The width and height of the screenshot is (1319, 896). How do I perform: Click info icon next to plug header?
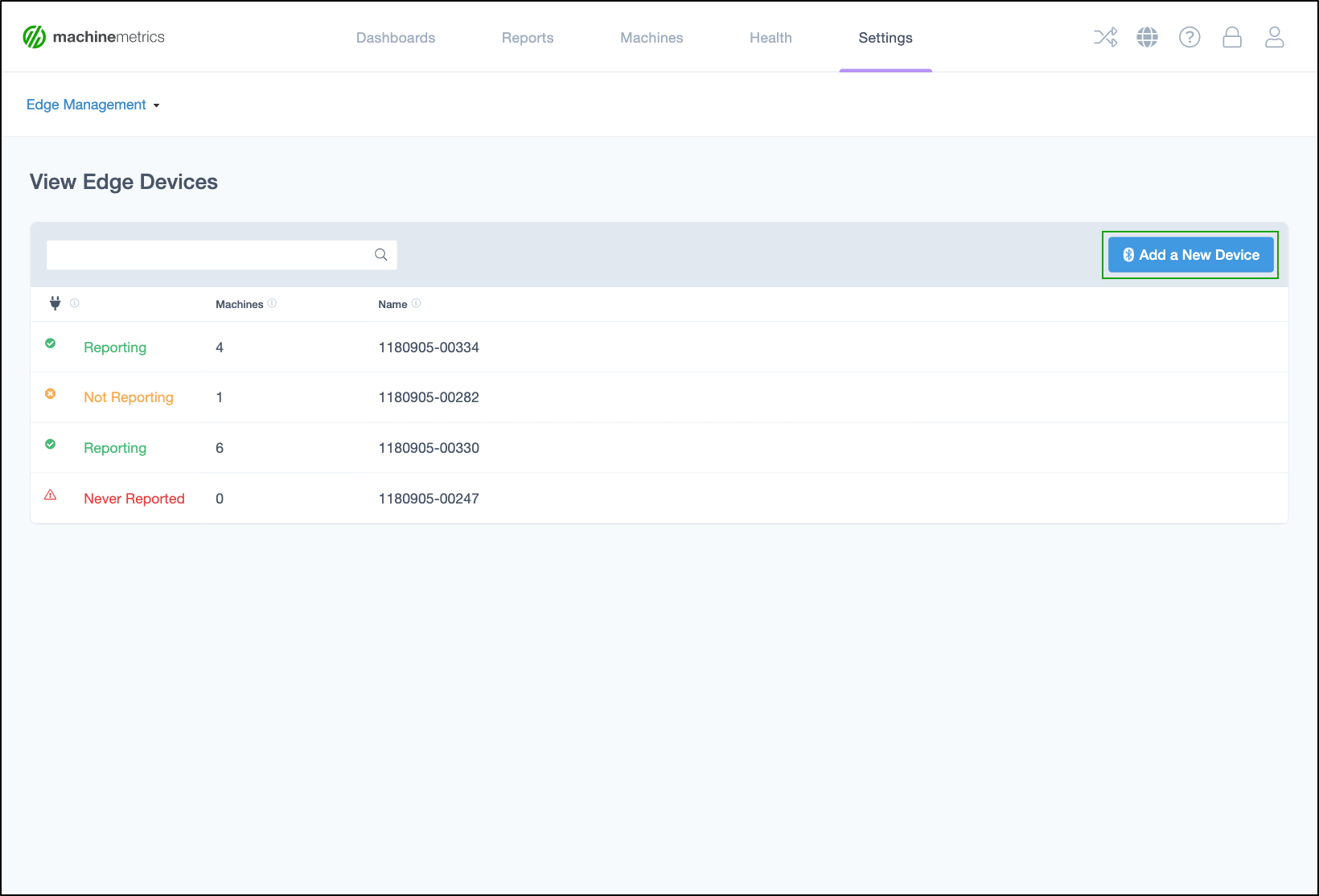point(75,303)
